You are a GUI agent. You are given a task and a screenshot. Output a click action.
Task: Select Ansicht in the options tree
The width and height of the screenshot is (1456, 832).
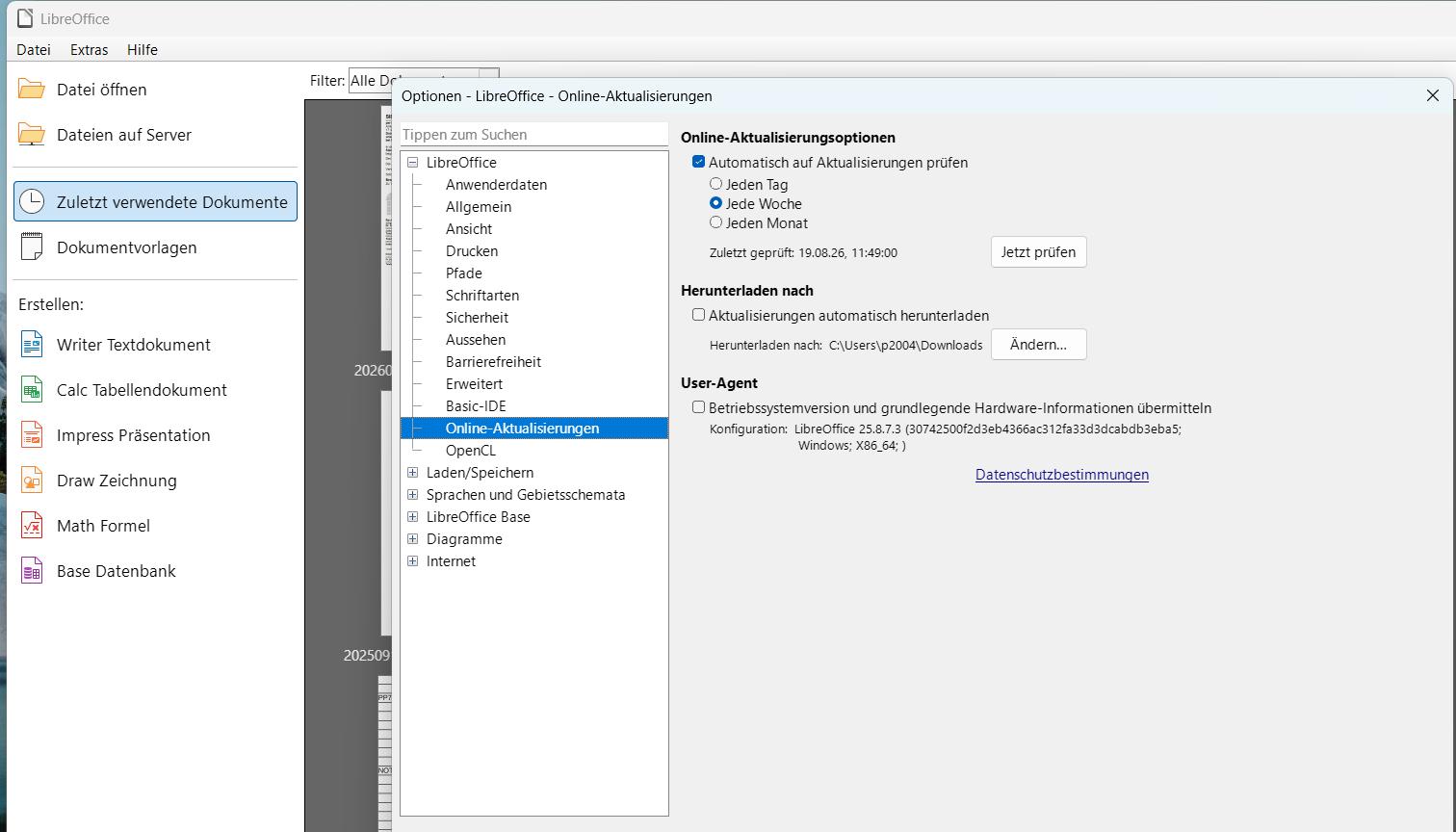[469, 229]
